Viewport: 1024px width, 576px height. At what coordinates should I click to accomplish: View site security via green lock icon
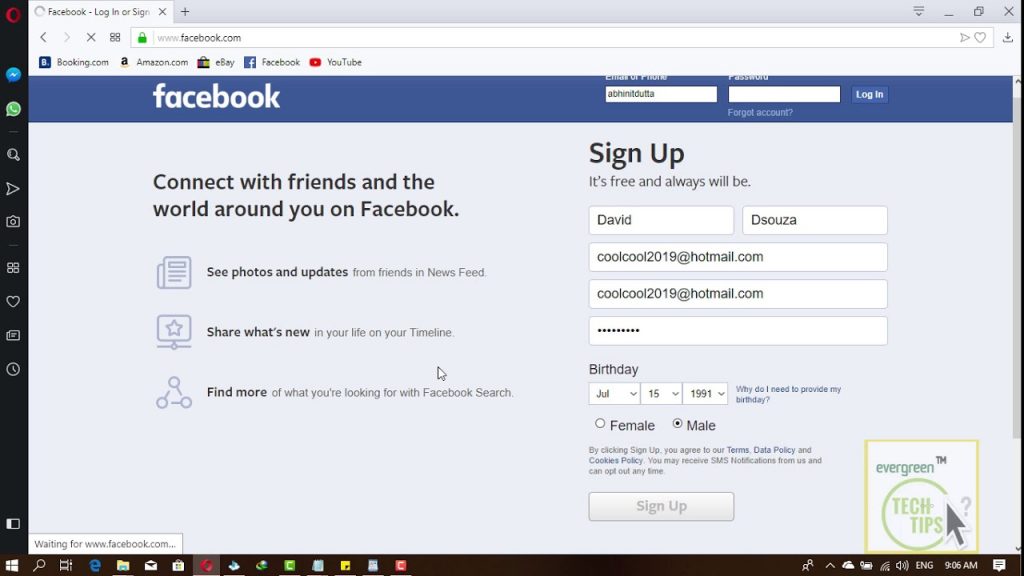click(x=142, y=38)
